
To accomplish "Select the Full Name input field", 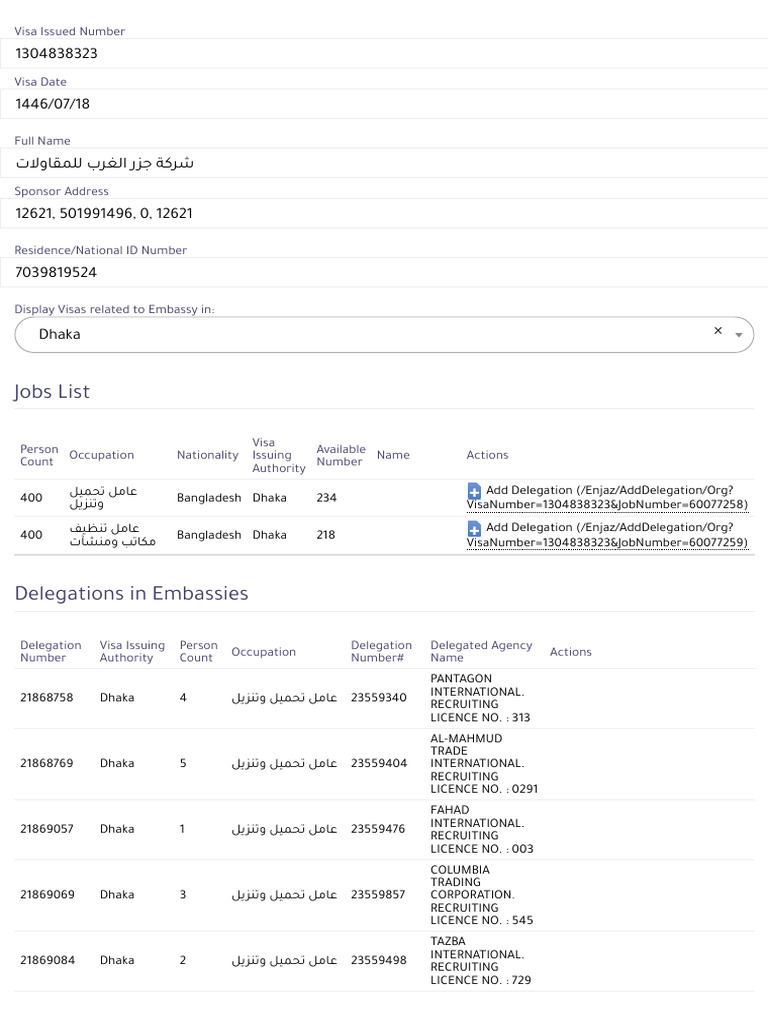I will point(384,163).
